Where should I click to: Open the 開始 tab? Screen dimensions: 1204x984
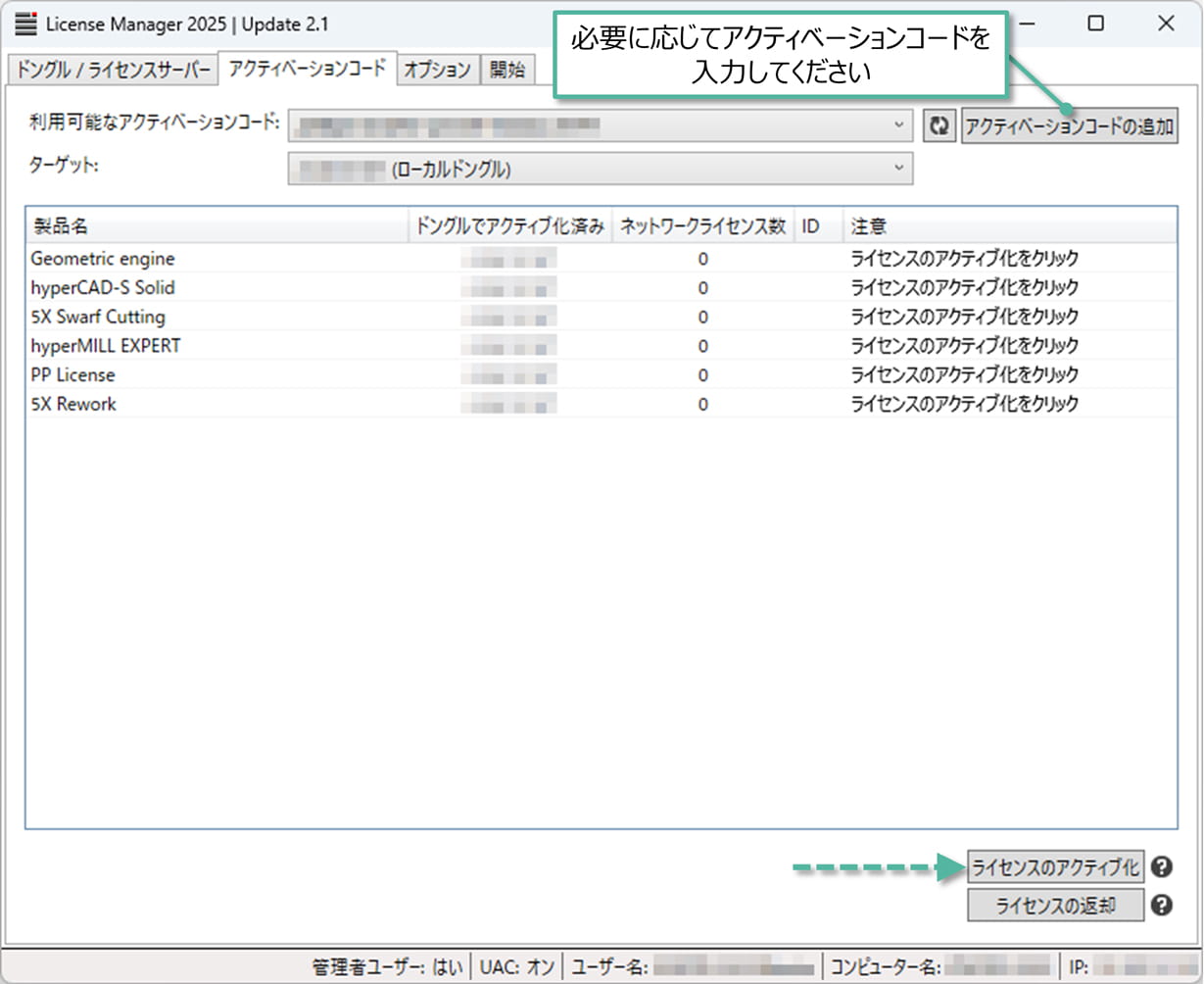(x=507, y=71)
